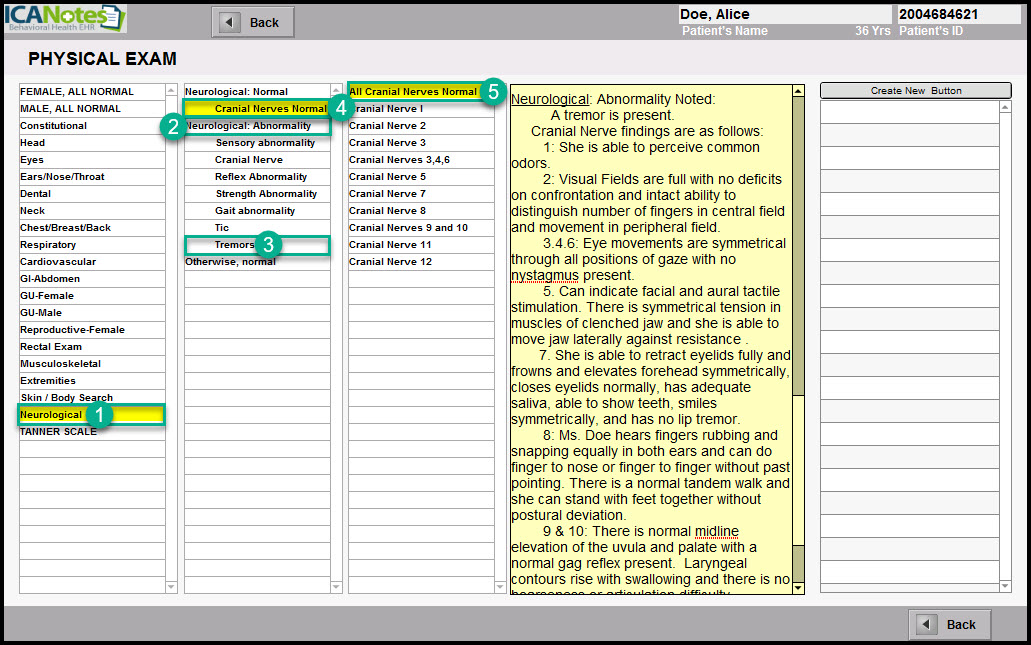Select All Cranial Nerves Normal
The height and width of the screenshot is (645, 1031).
[x=413, y=92]
